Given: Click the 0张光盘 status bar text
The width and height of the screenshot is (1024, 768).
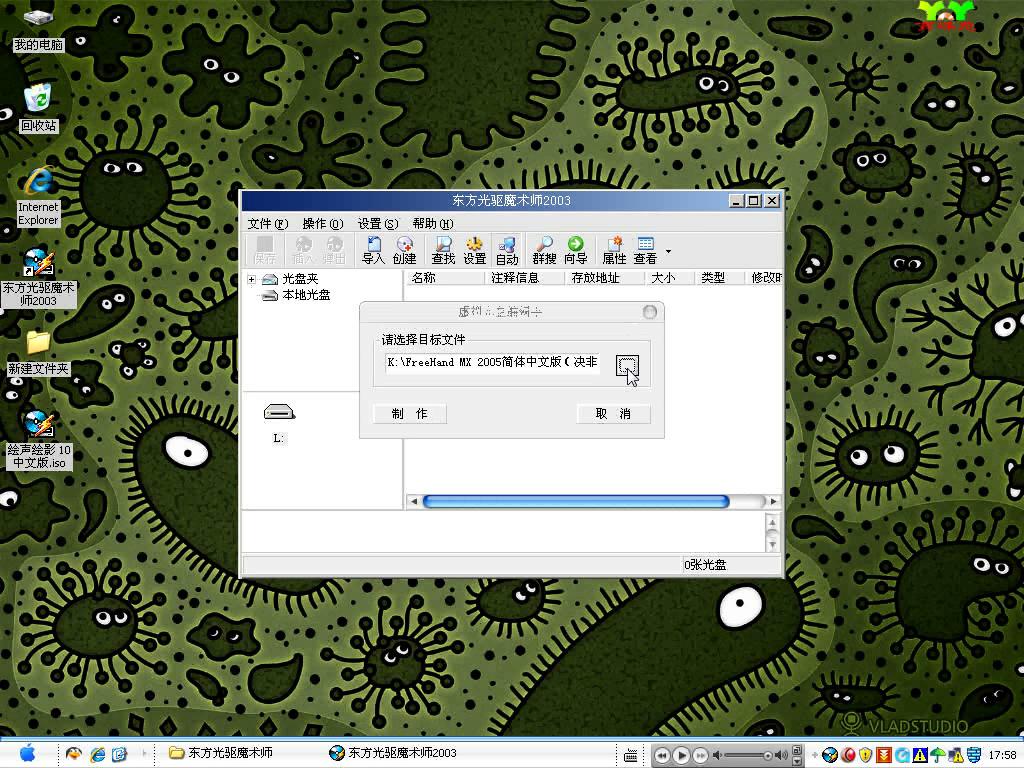Looking at the screenshot, I should [x=705, y=565].
